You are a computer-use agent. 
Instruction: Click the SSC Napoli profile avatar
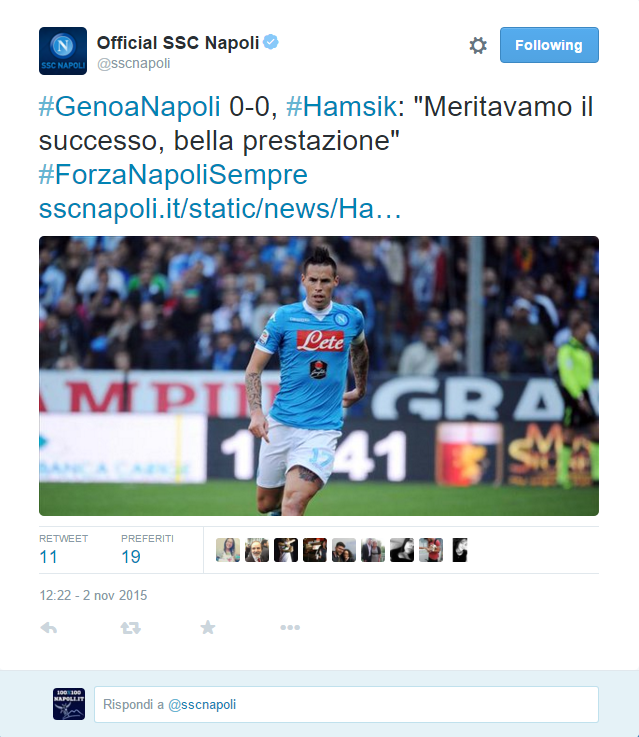tap(63, 51)
